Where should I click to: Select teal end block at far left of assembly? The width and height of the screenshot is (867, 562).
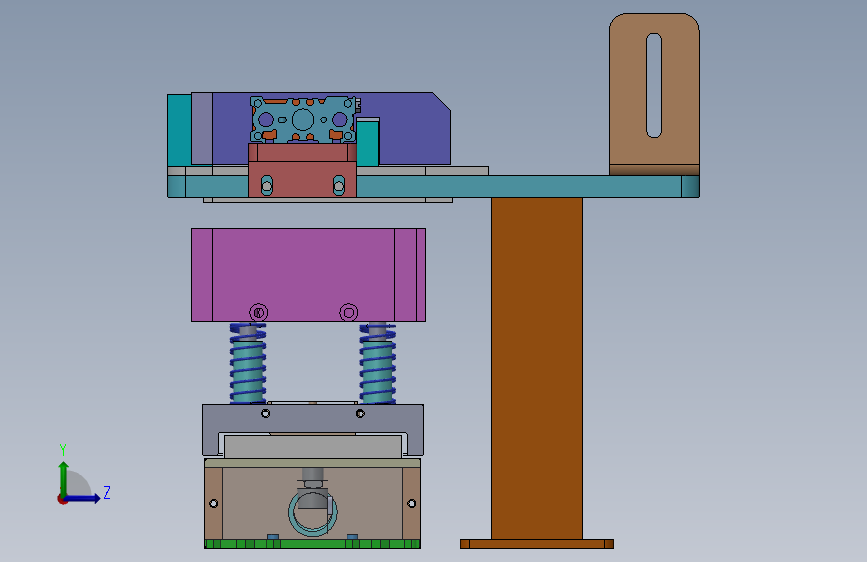click(179, 130)
